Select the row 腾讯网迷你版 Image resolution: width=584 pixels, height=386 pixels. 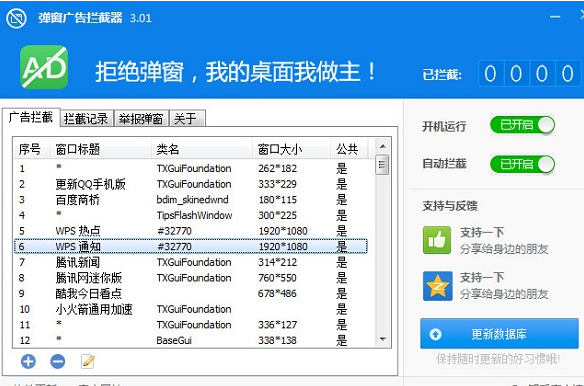[191, 278]
